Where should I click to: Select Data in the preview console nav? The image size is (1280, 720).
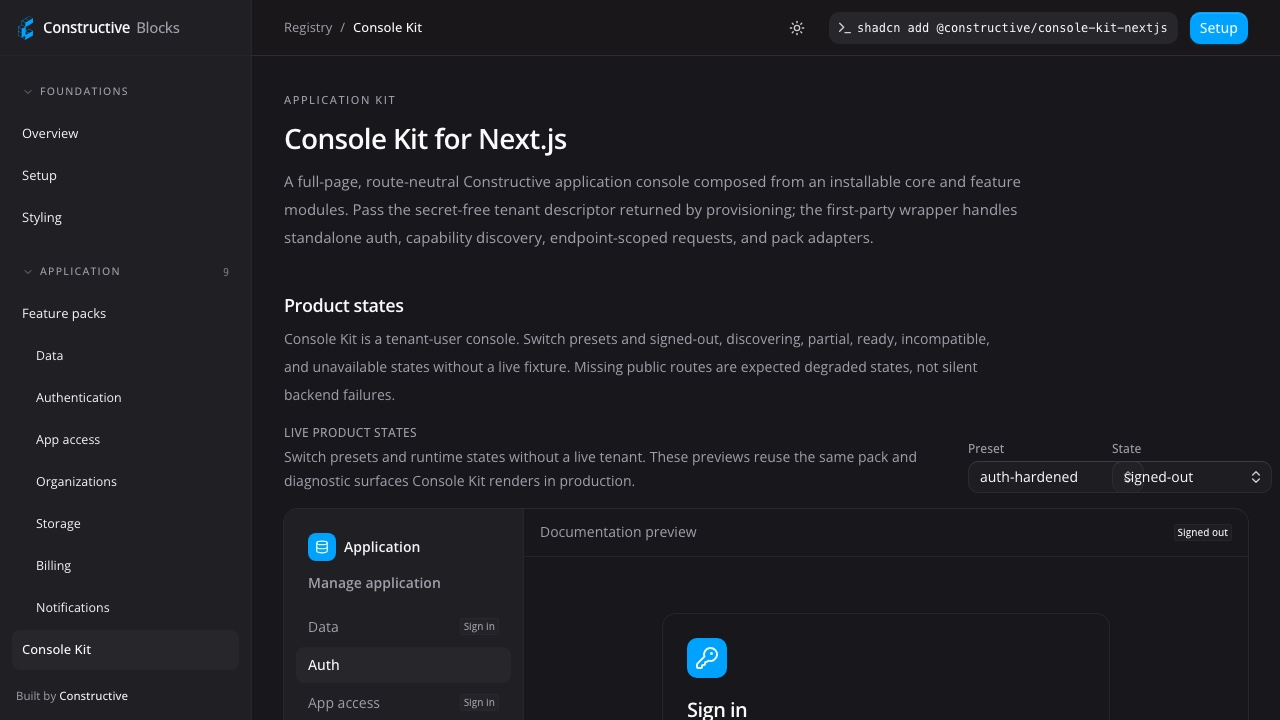[x=403, y=627]
